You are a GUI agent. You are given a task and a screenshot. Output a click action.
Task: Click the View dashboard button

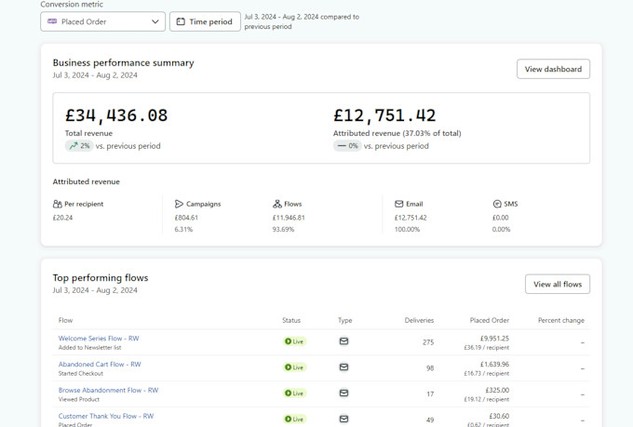(553, 69)
